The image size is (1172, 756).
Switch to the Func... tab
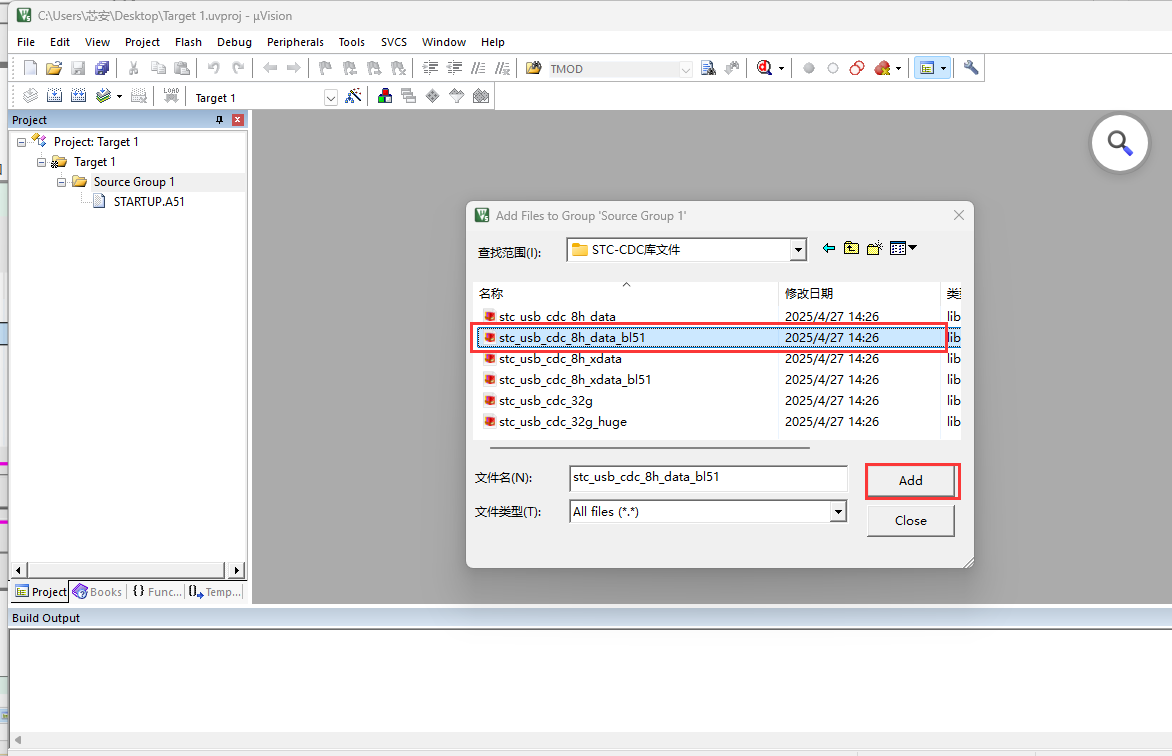pos(157,591)
